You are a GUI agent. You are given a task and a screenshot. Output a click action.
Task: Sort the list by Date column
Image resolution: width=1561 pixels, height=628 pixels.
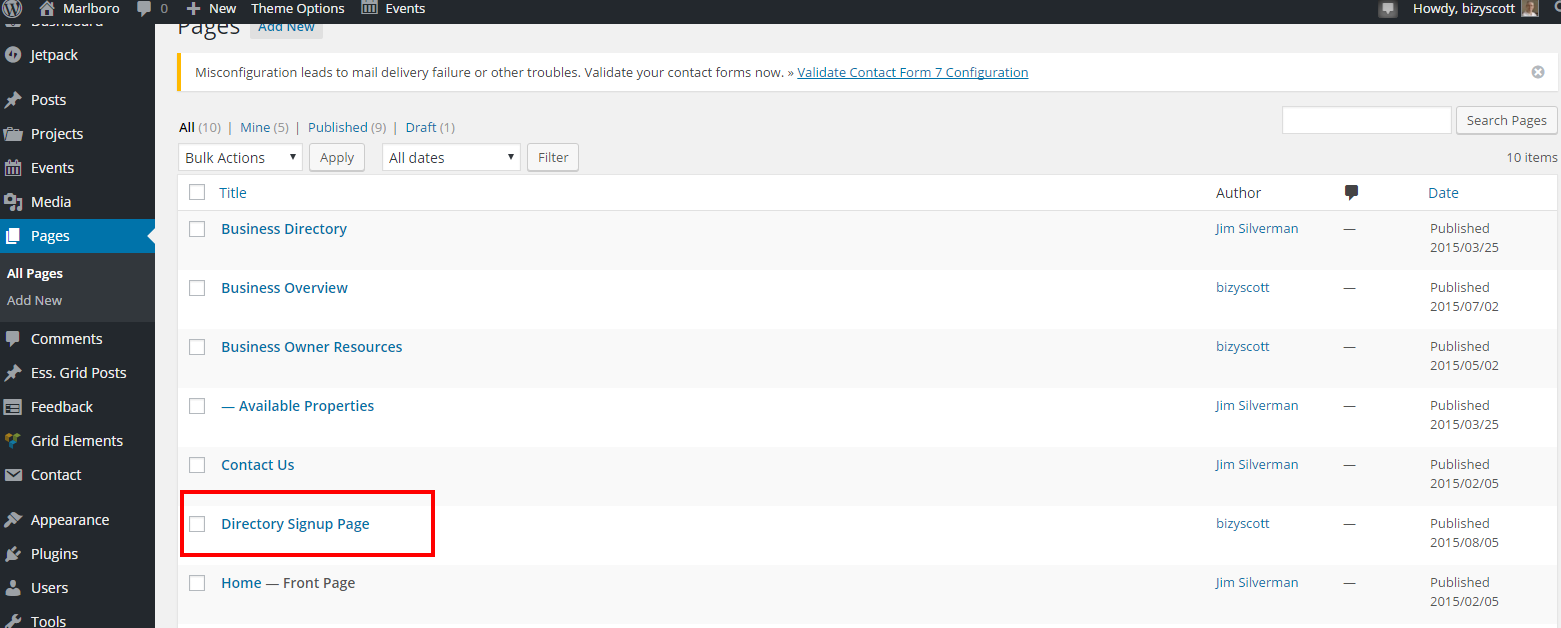[1443, 193]
